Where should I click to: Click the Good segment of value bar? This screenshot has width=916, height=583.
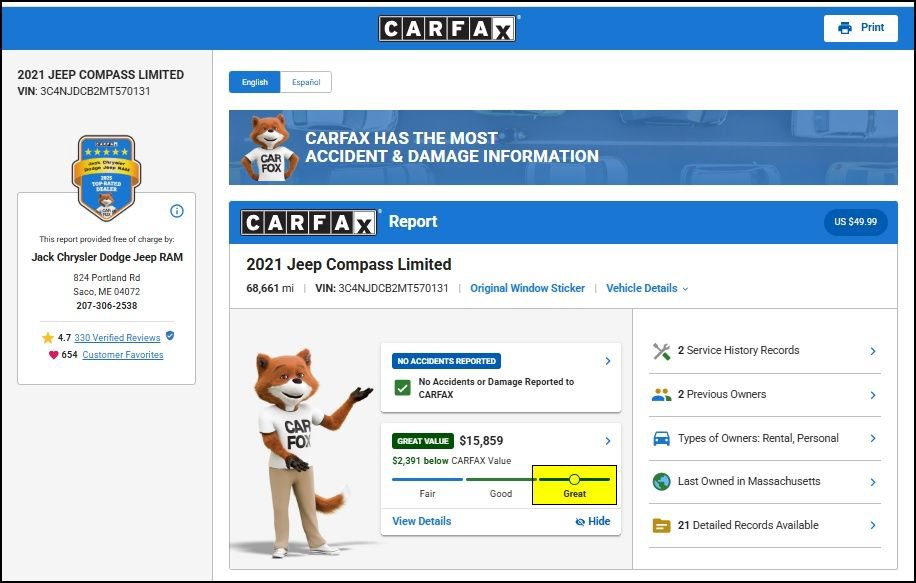click(501, 480)
